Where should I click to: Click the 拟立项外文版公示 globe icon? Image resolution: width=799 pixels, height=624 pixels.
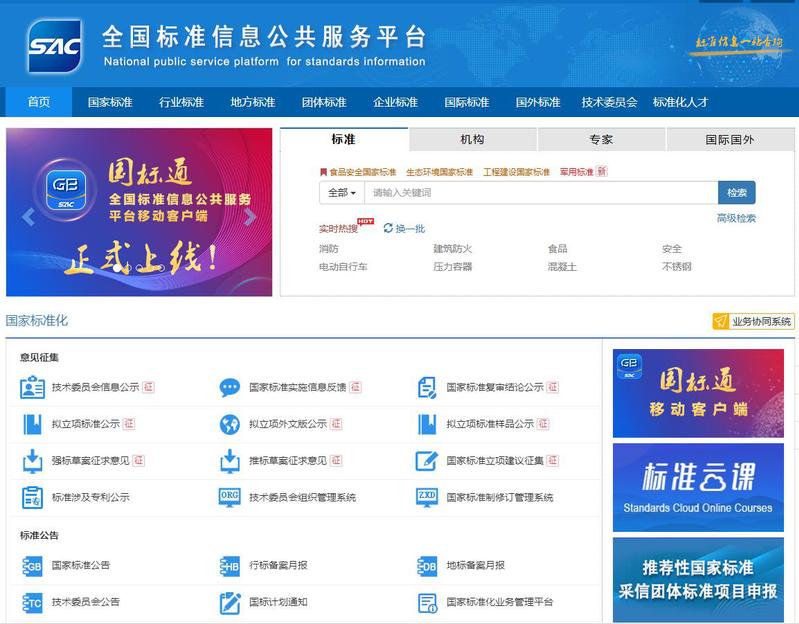[x=230, y=424]
